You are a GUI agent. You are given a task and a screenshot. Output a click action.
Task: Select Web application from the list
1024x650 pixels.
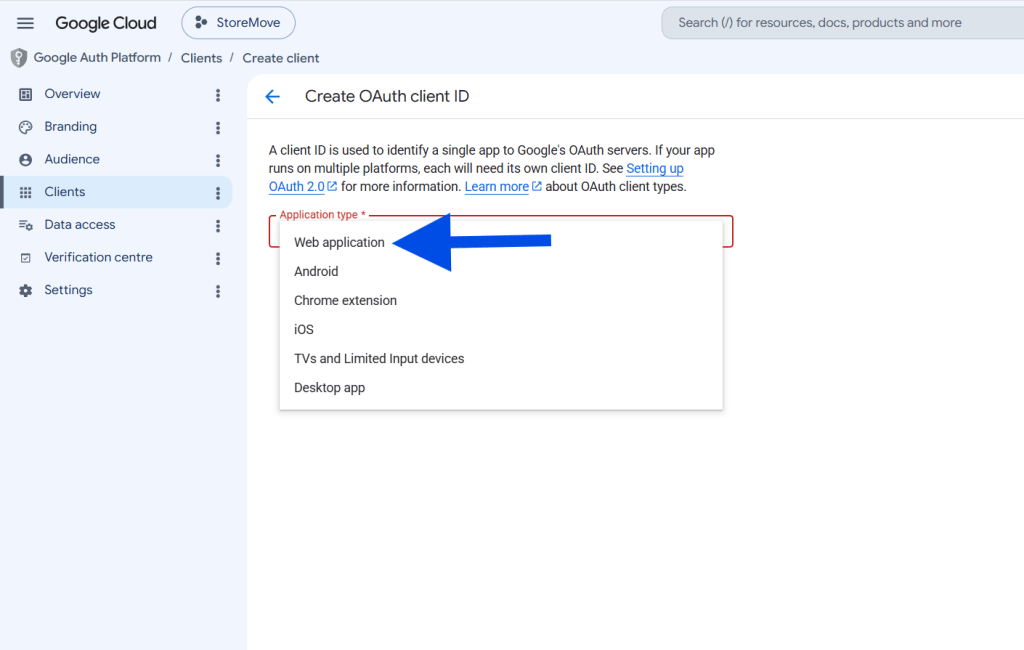point(501,242)
